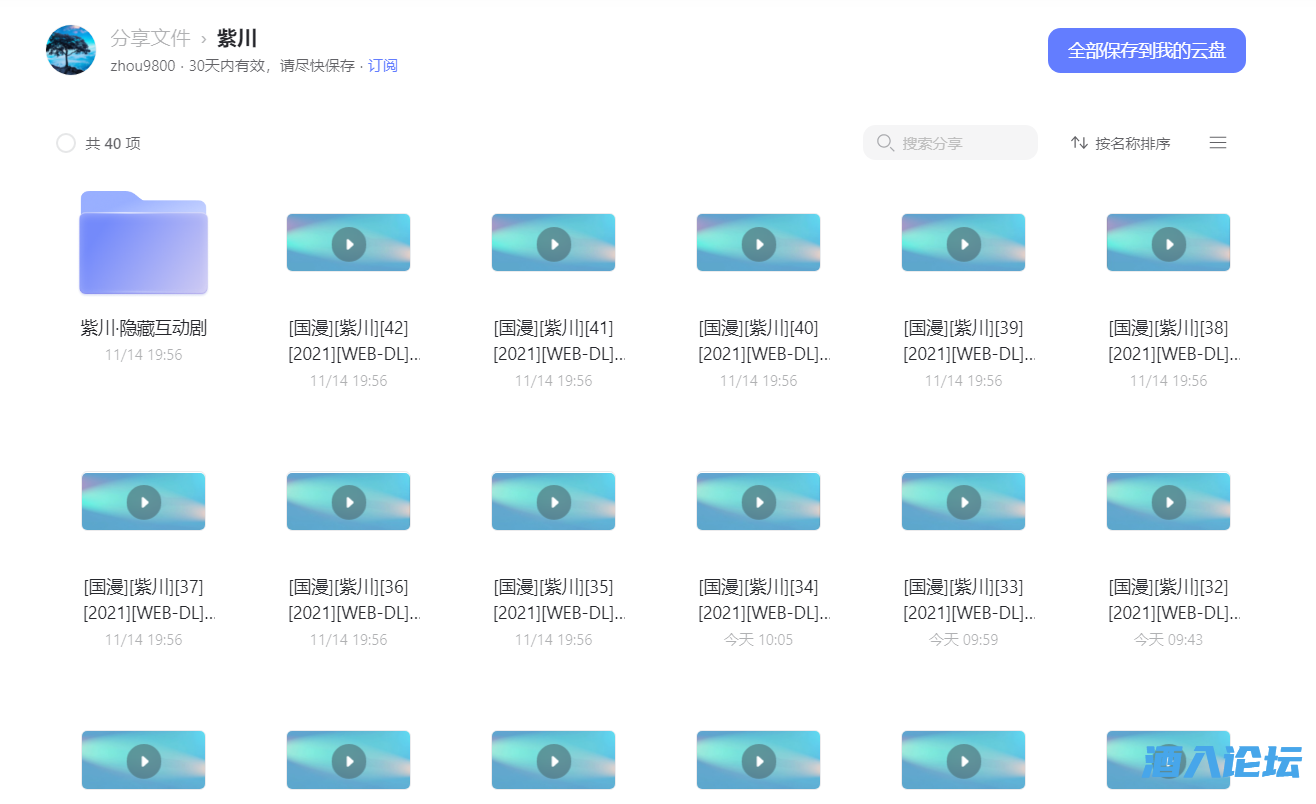Open the view options menu icon
Image resolution: width=1316 pixels, height=804 pixels.
click(x=1218, y=142)
